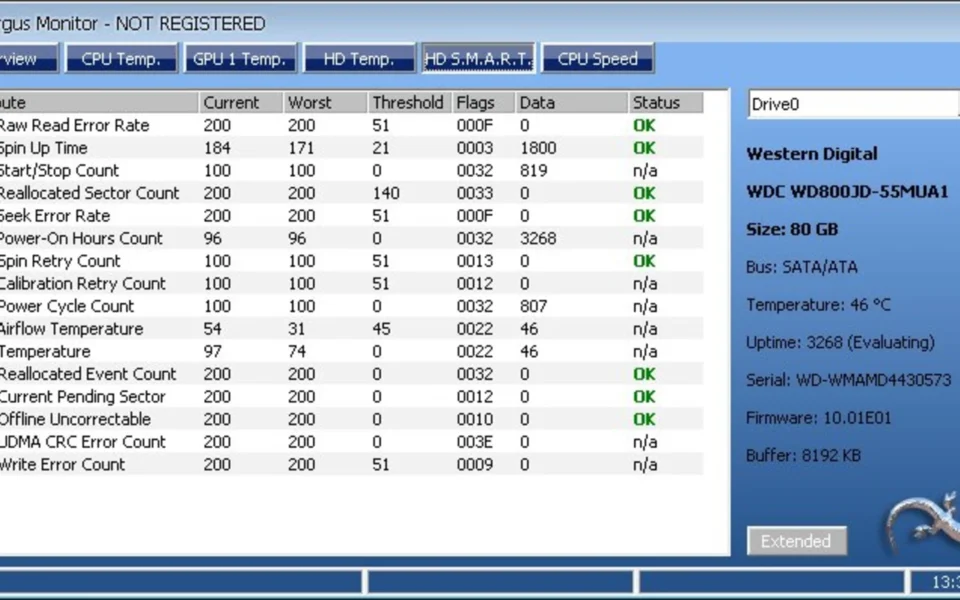Viewport: 960px width, 600px height.
Task: Click the Firmware: 10.01E01 text
Action: coord(819,418)
